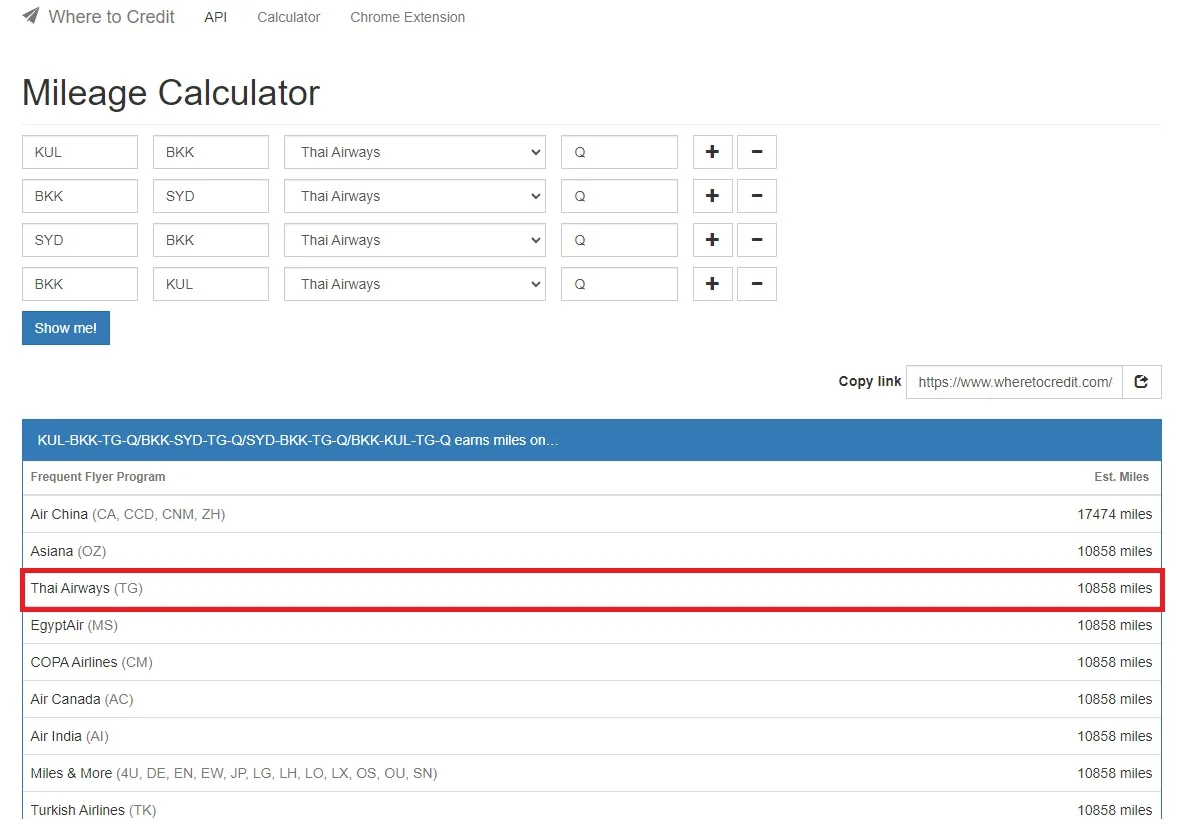Edit fare class Q in BKK-KUL row

point(619,284)
